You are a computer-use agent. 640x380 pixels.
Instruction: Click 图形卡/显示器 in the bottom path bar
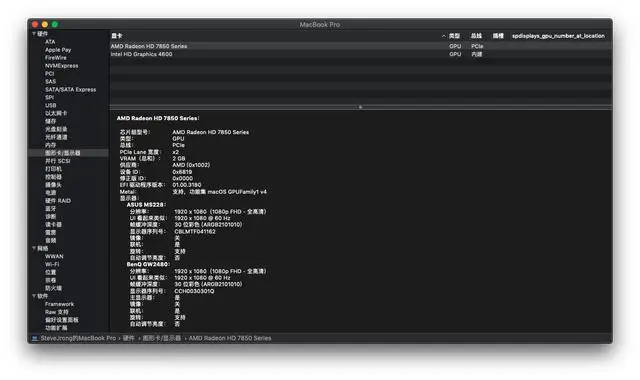162,338
